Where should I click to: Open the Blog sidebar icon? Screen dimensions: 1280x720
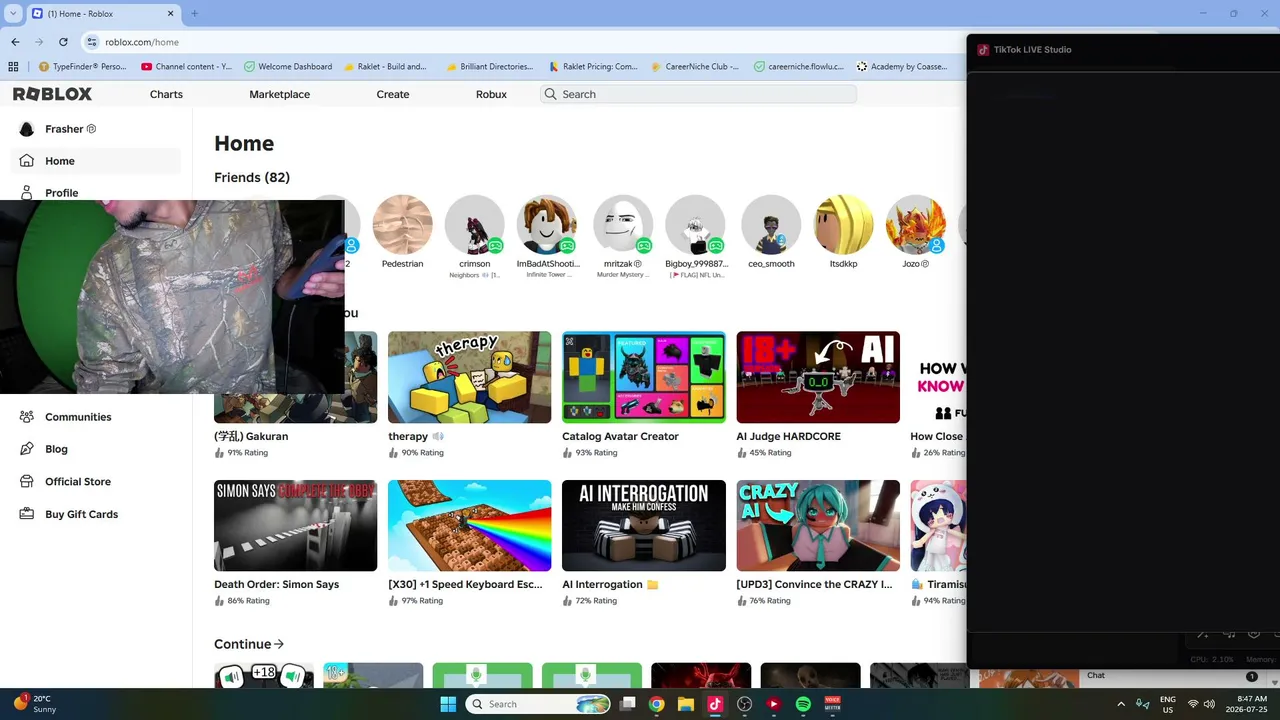27,449
